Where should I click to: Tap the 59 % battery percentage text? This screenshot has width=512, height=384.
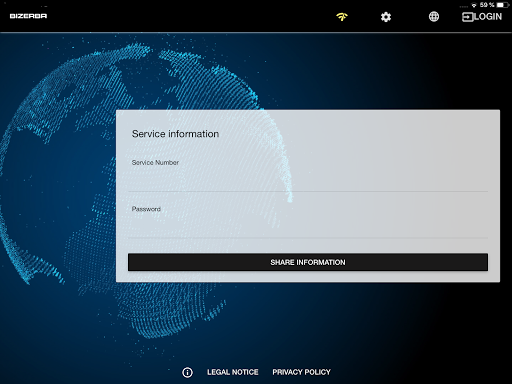click(x=487, y=5)
